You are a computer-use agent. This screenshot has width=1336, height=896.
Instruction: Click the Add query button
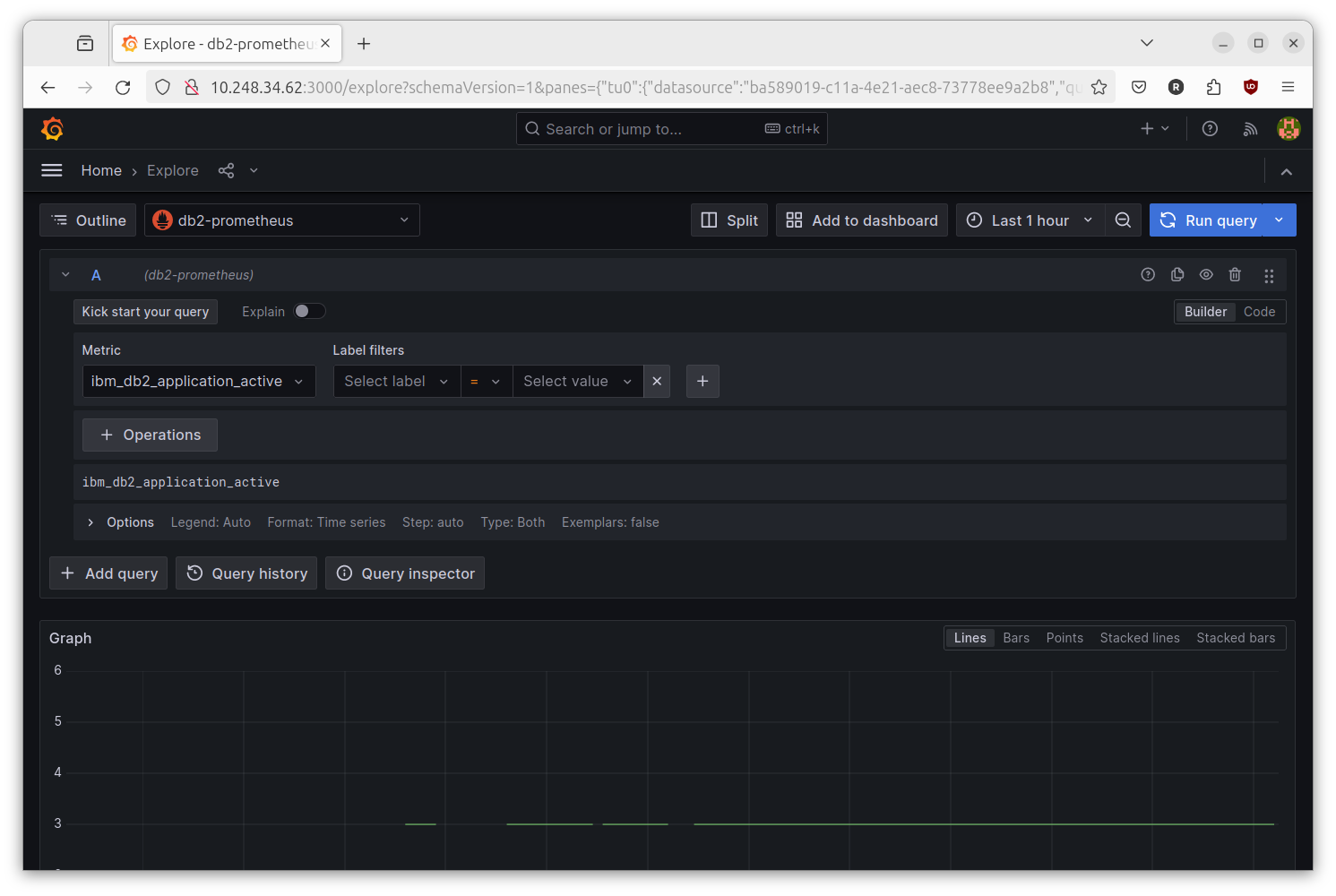108,573
